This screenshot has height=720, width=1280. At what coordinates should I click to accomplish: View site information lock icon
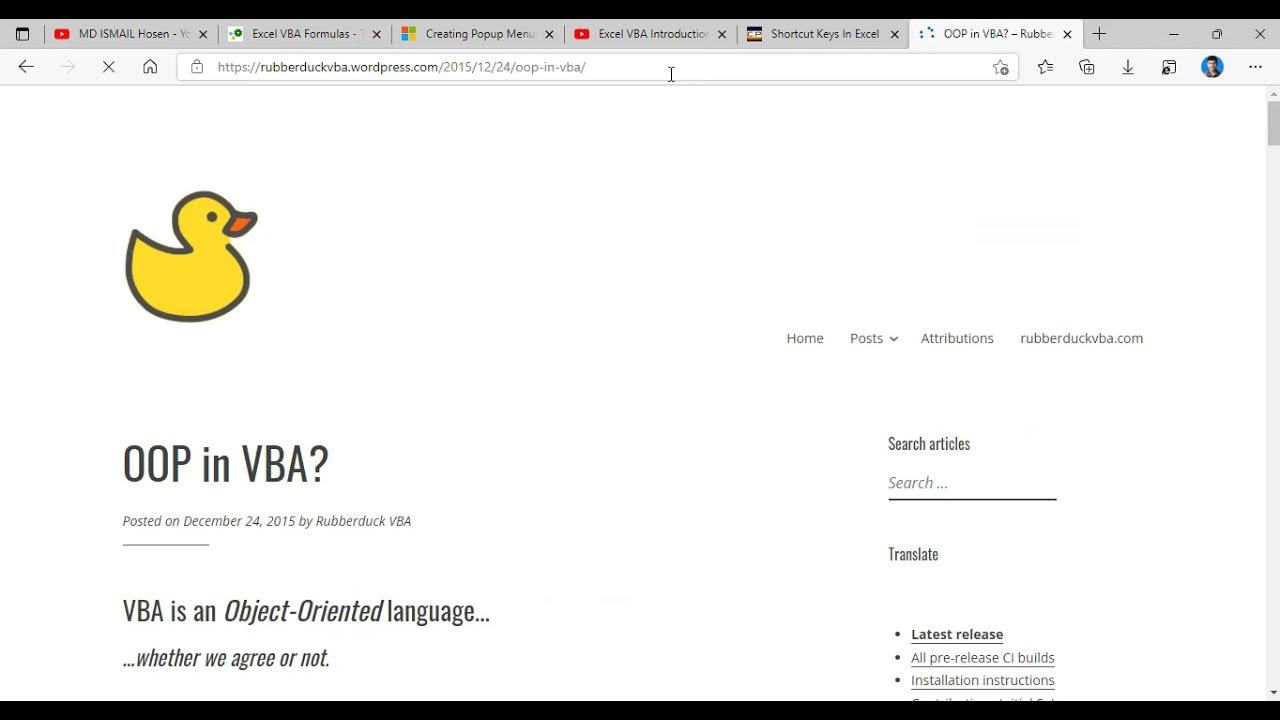197,67
